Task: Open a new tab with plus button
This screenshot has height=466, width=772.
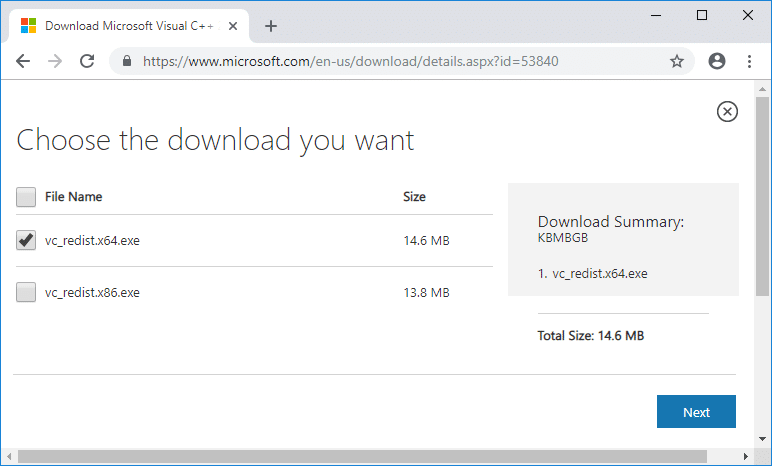Action: [x=271, y=26]
